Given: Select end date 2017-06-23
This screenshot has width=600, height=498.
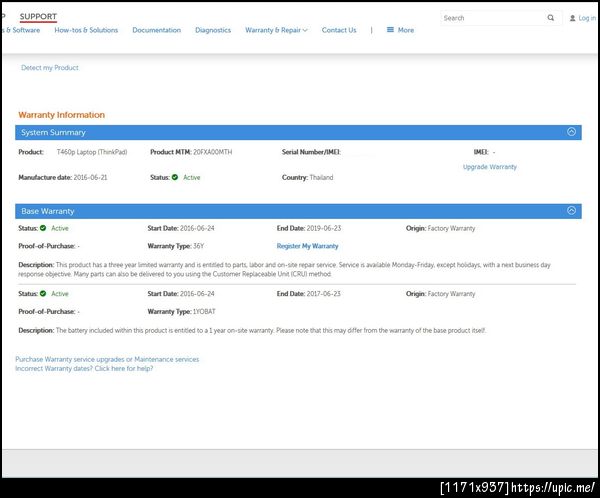Looking at the screenshot, I should (324, 294).
